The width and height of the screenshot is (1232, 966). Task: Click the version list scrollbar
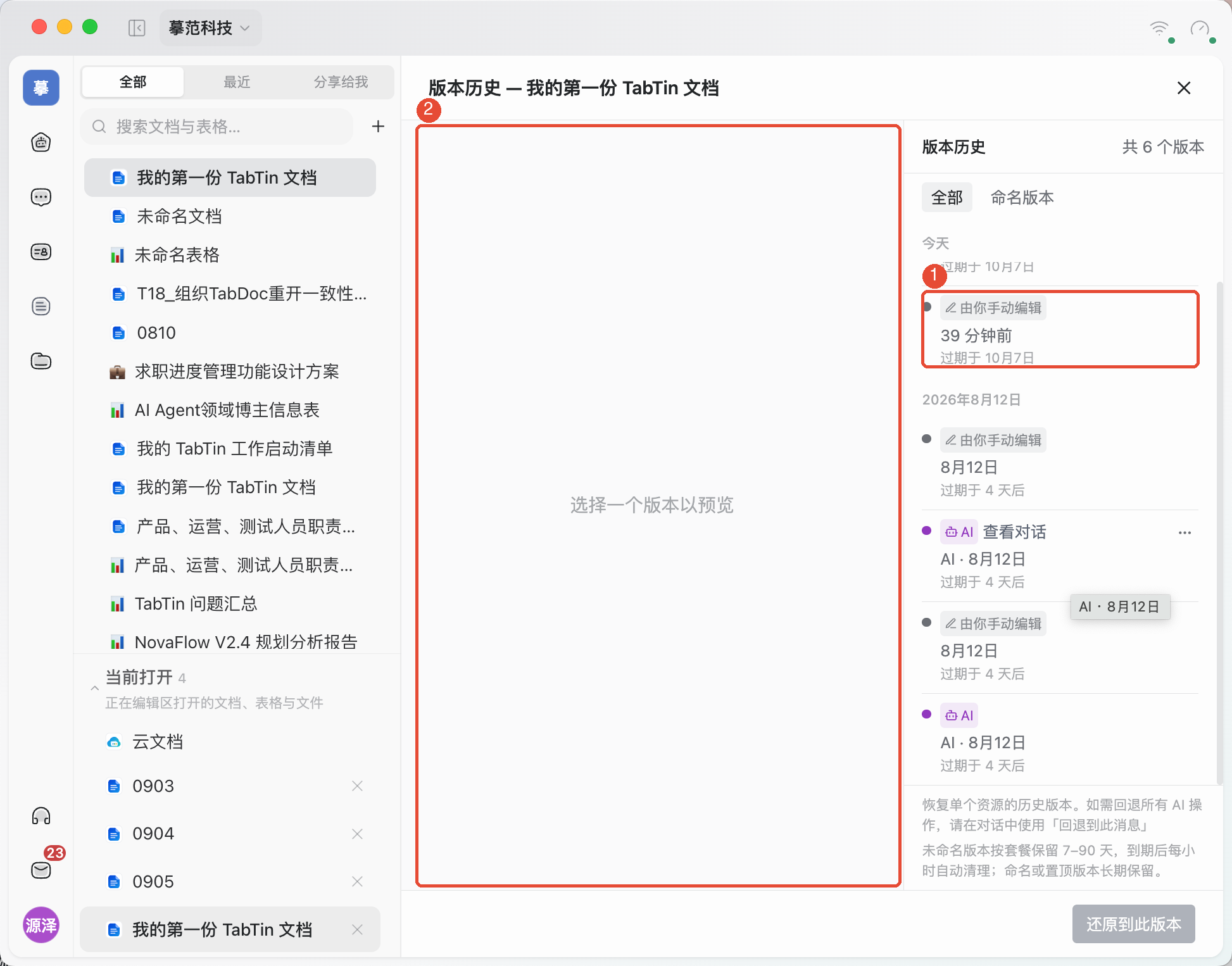click(x=1219, y=532)
